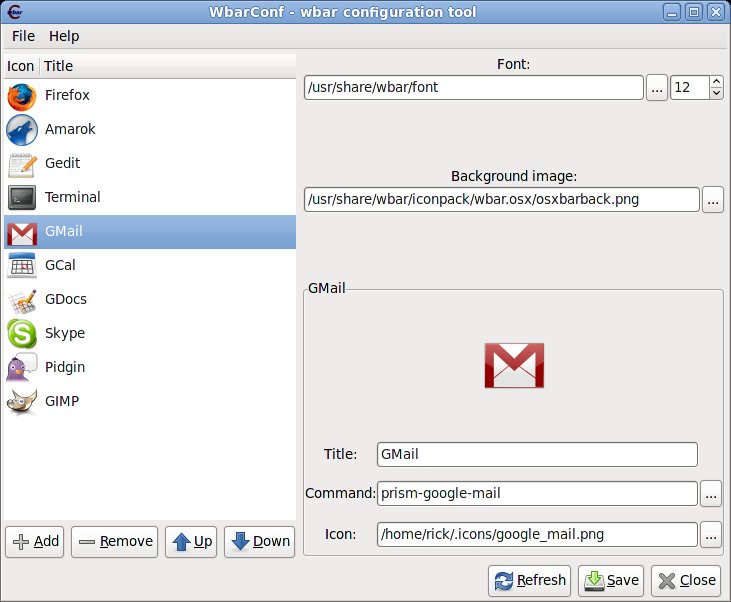The width and height of the screenshot is (731, 602).
Task: Click the Close button at the bottom
Action: click(x=687, y=581)
